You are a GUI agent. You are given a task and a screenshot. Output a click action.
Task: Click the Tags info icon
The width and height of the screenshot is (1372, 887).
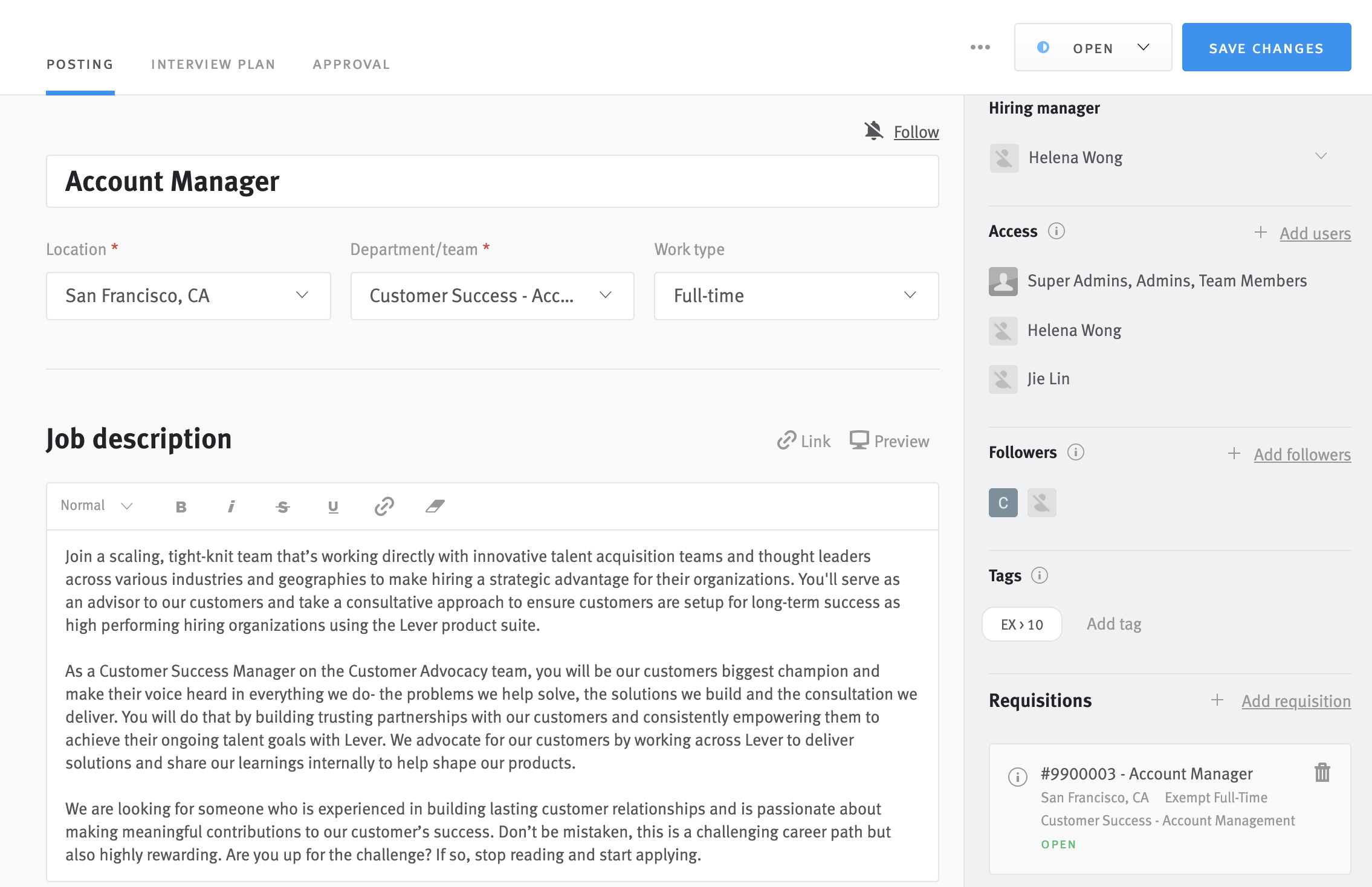point(1039,575)
